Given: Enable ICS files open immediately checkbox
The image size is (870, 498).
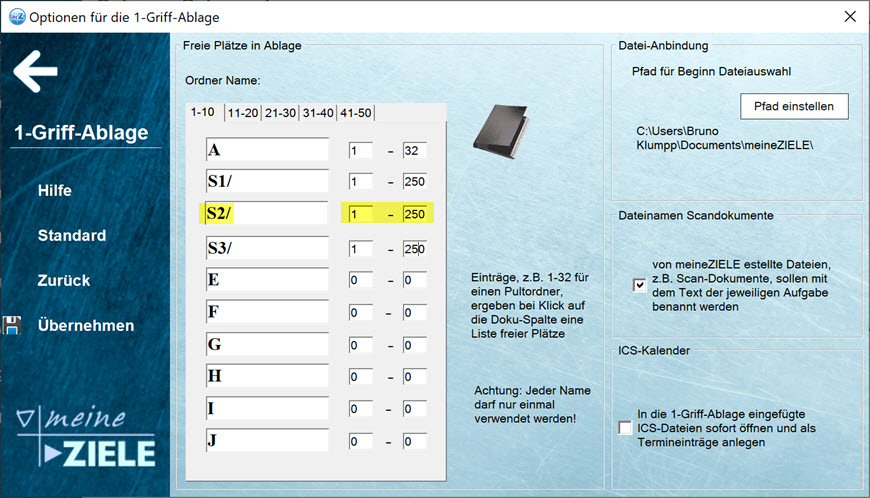Looking at the screenshot, I should (625, 428).
